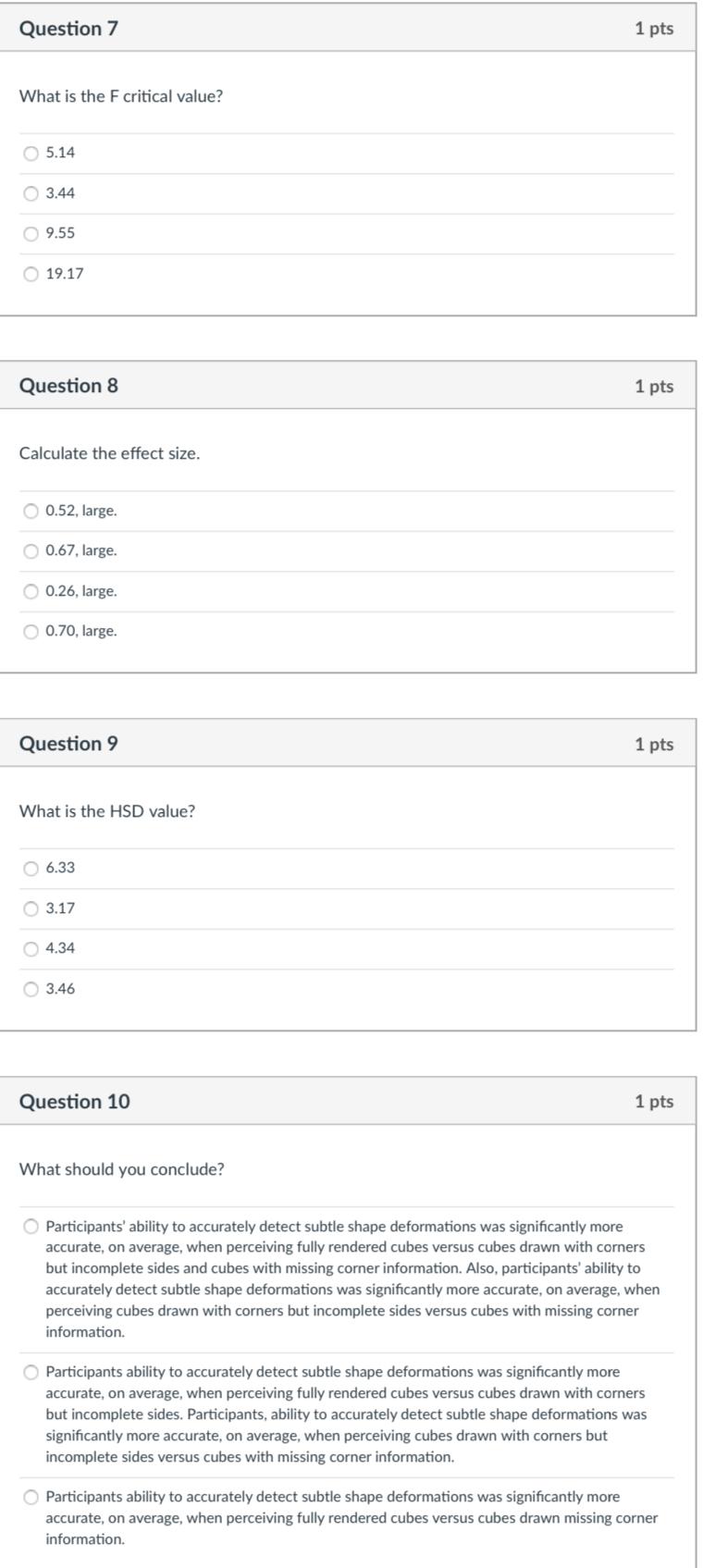Choose 0.67, large in Question 8

[x=31, y=549]
